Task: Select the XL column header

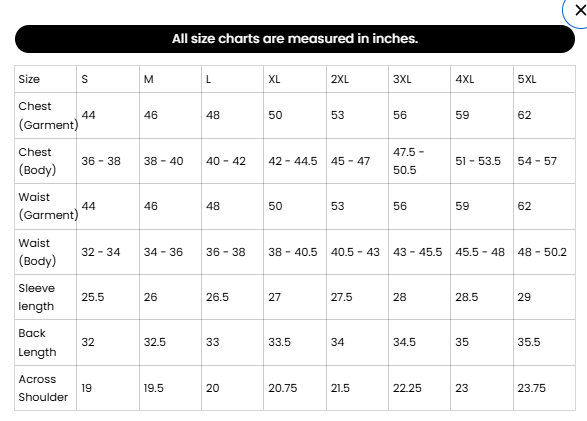Action: pos(295,79)
